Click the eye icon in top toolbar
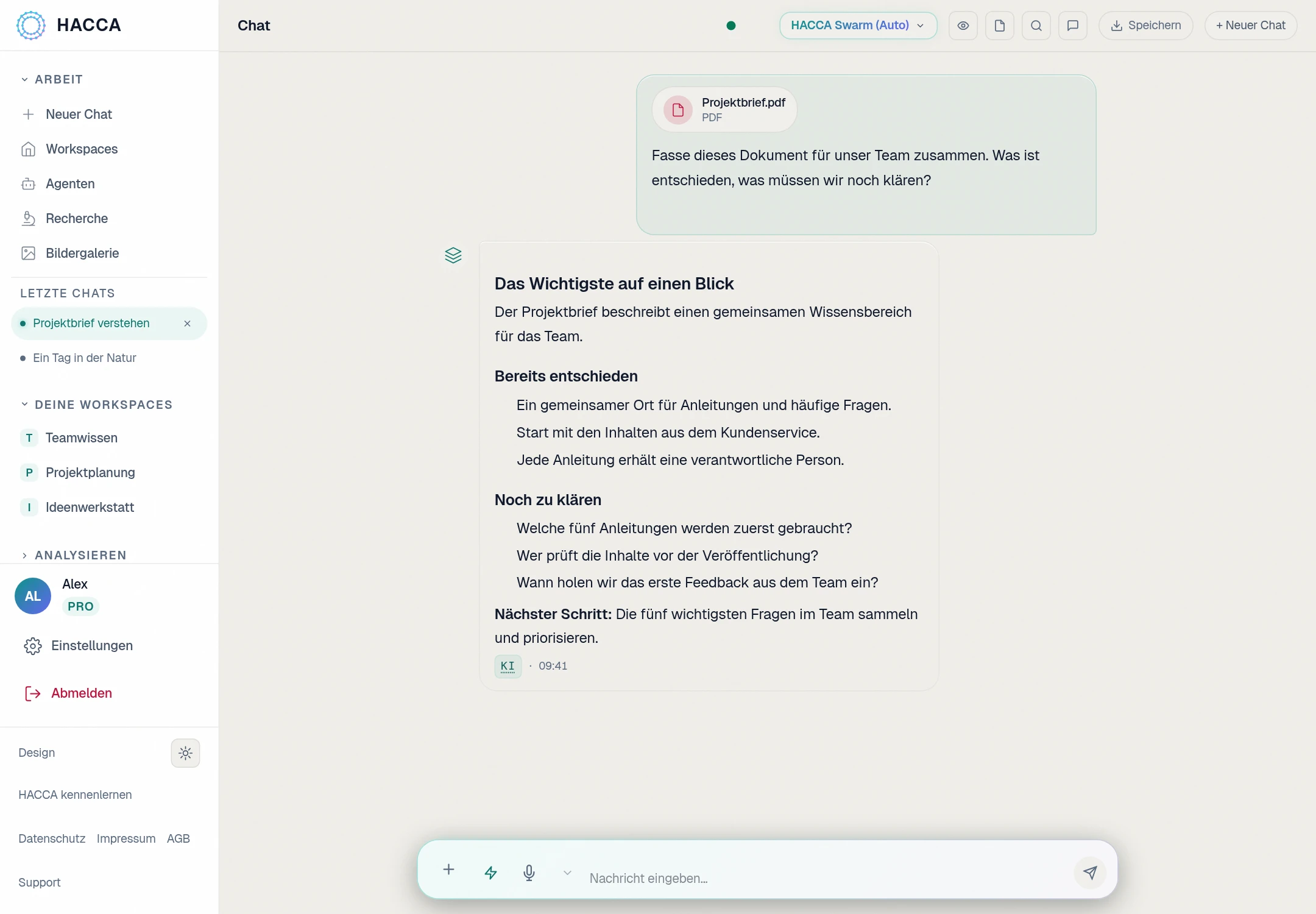Screen dimensions: 1316x914 point(963,26)
